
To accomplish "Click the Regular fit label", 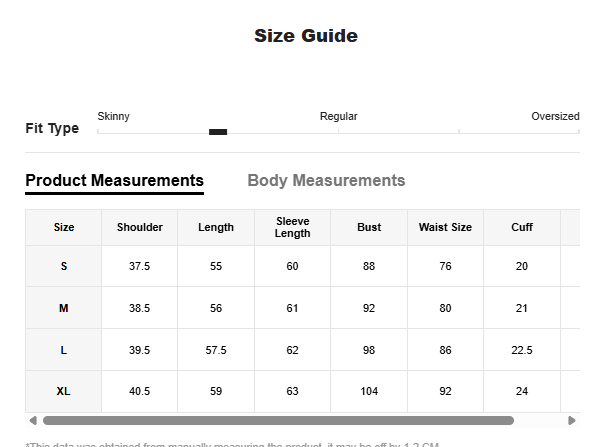I will [x=338, y=117].
